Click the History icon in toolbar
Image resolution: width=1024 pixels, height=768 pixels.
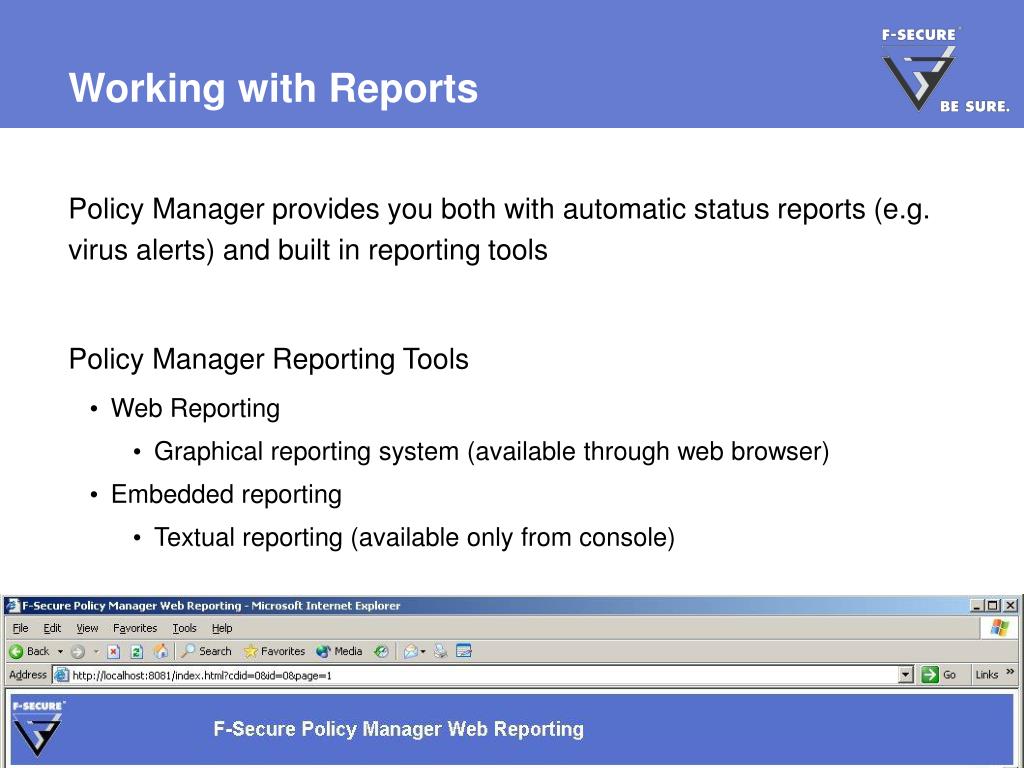[x=381, y=651]
